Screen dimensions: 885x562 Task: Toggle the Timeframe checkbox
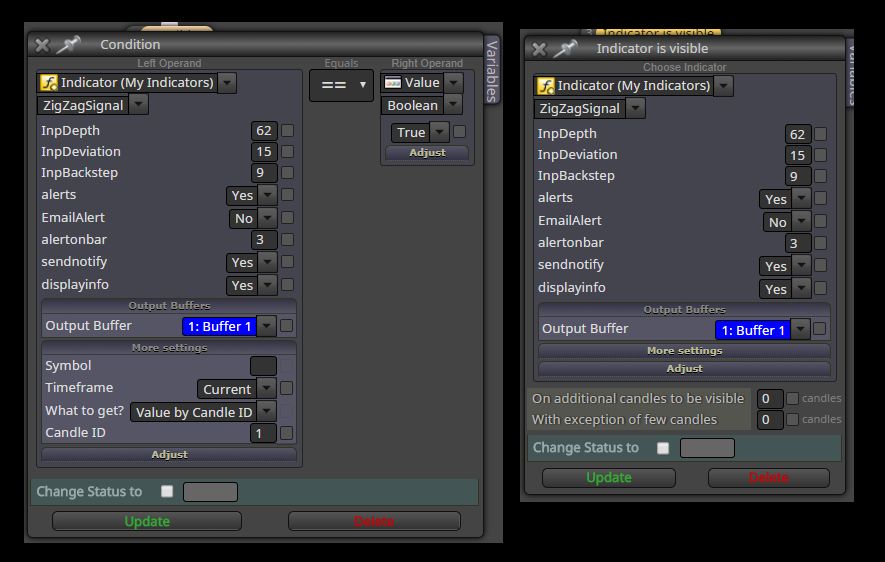[287, 389]
